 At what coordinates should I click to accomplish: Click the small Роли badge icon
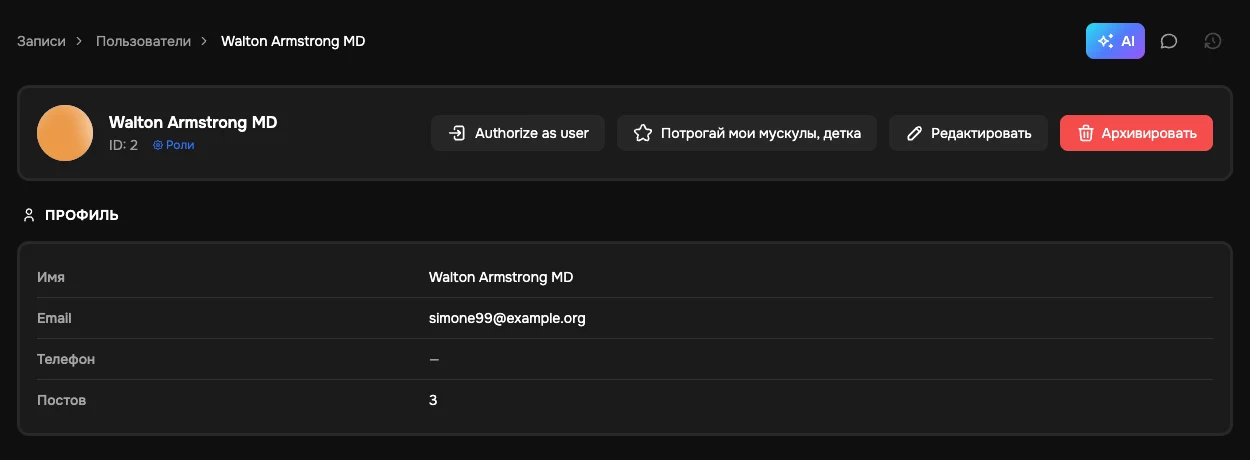[x=158, y=145]
